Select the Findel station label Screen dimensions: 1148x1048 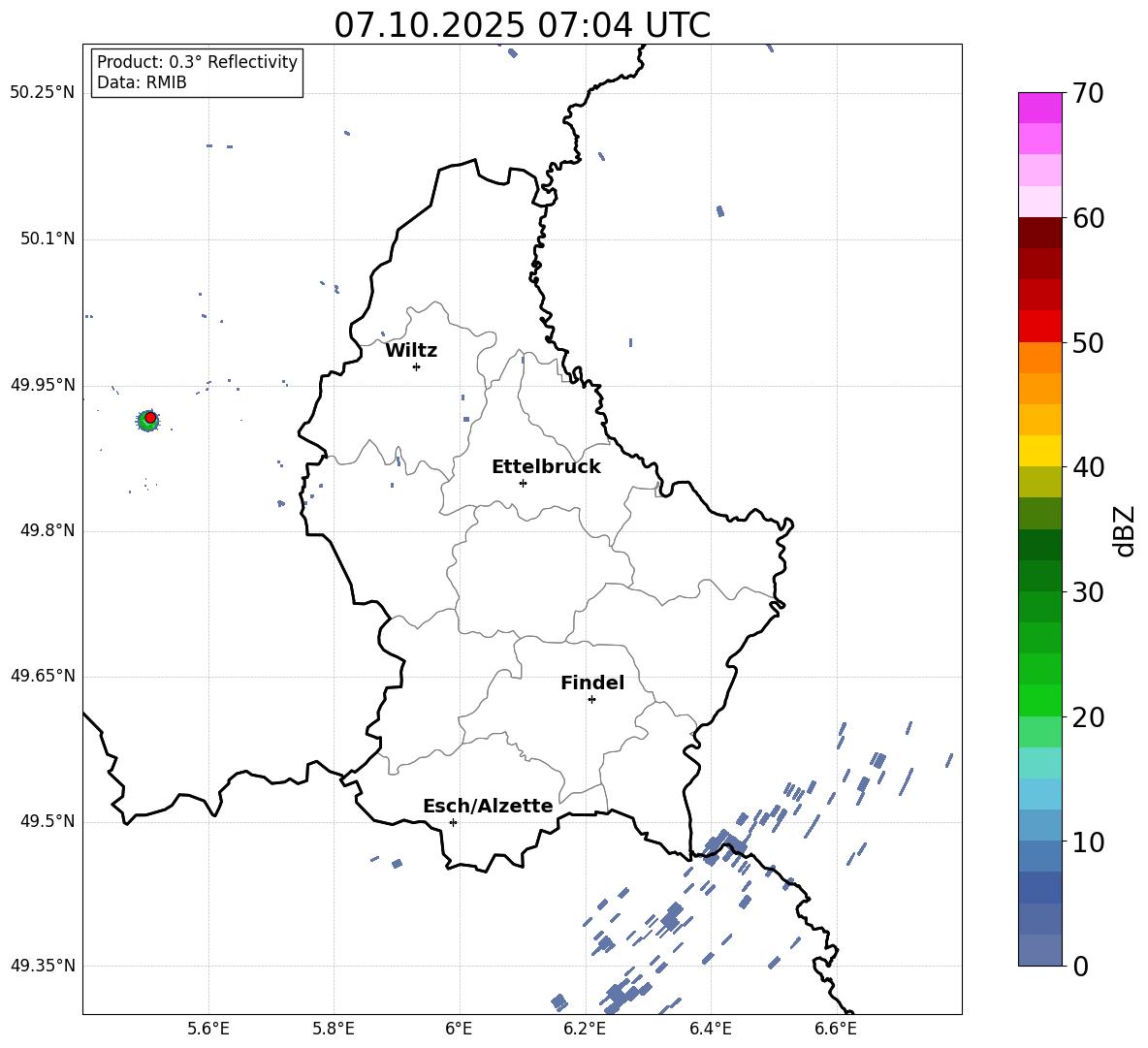(592, 683)
